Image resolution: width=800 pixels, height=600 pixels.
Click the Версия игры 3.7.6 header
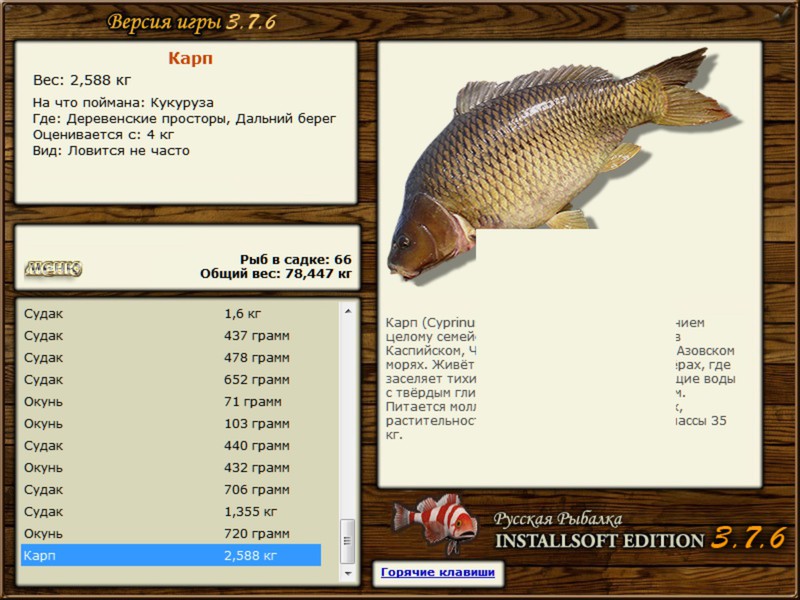[x=192, y=22]
